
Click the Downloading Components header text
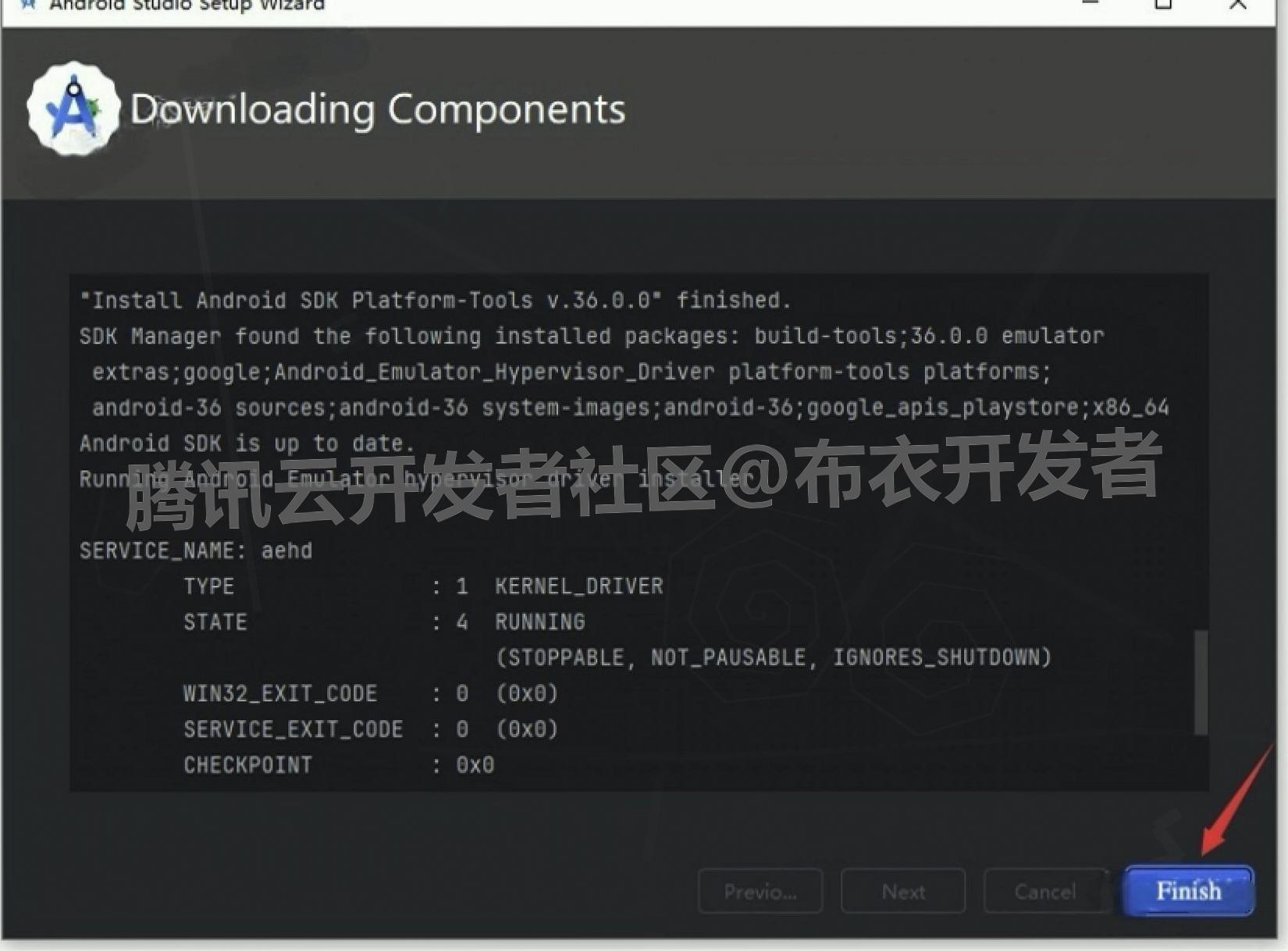coord(377,109)
